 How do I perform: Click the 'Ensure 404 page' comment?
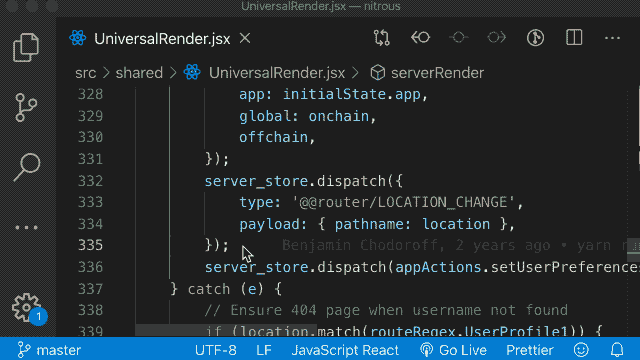pos(386,311)
